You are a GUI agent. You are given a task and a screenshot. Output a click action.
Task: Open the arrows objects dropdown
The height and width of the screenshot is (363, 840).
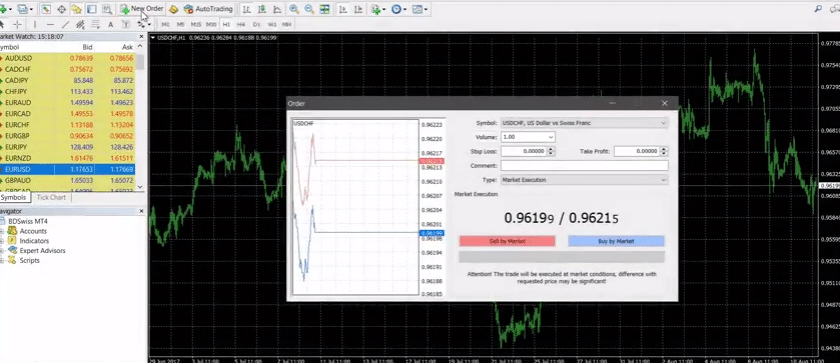click(143, 24)
